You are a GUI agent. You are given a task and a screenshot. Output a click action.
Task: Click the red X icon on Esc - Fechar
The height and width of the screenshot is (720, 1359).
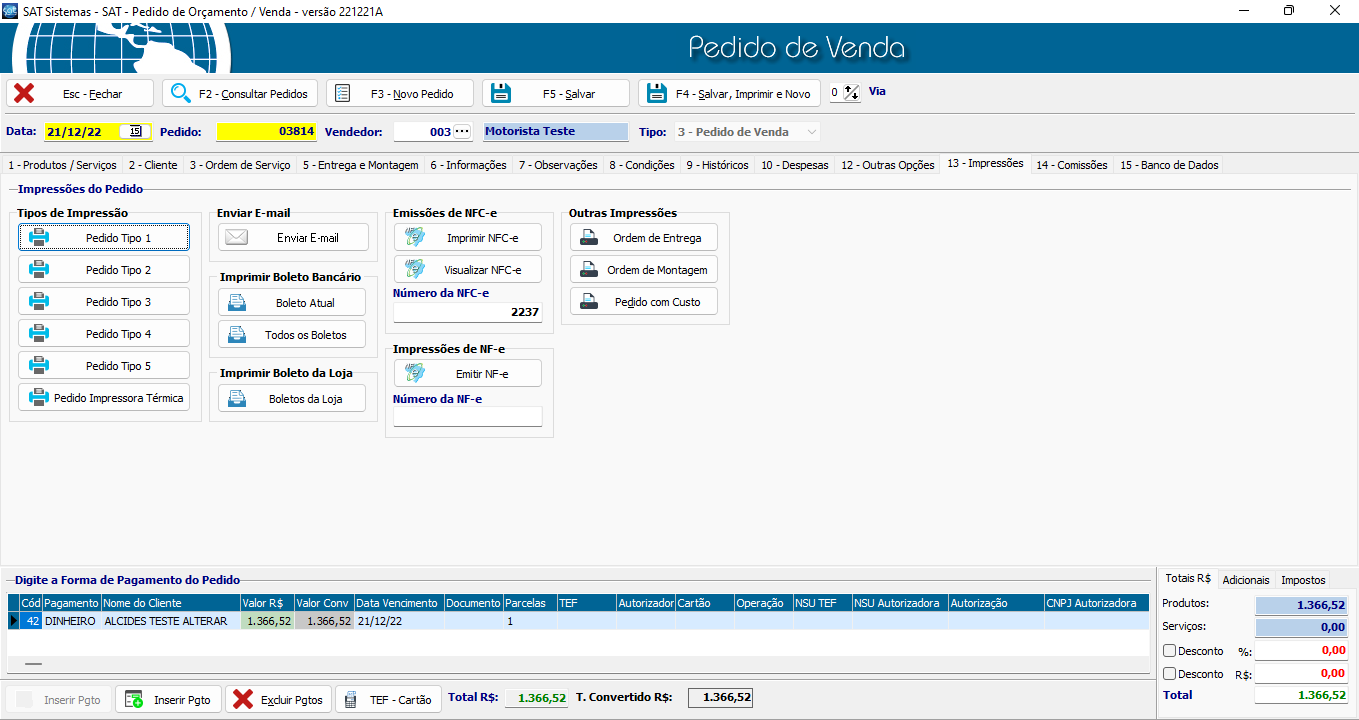pyautogui.click(x=24, y=93)
